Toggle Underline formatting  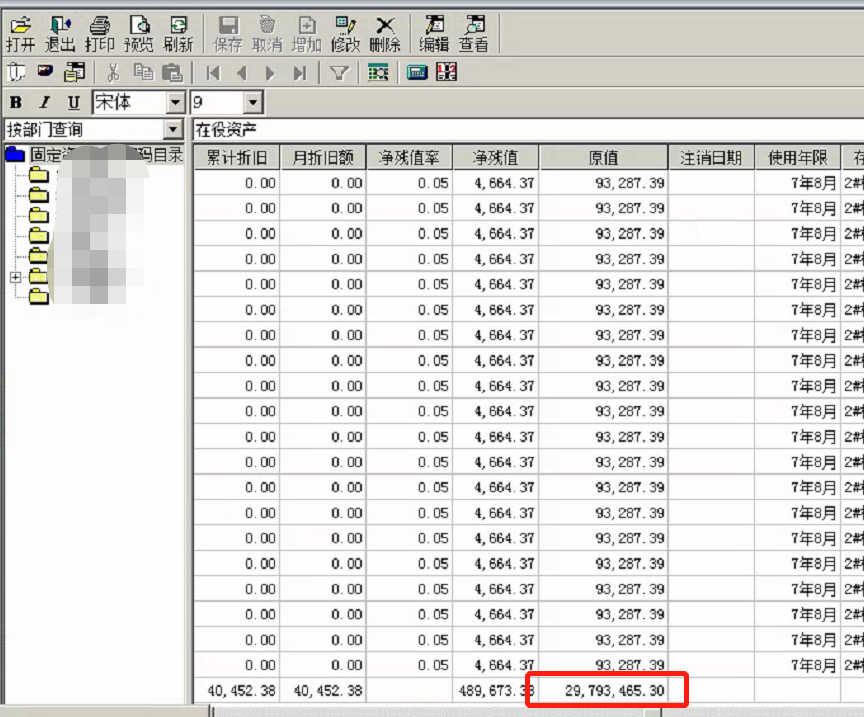74,103
